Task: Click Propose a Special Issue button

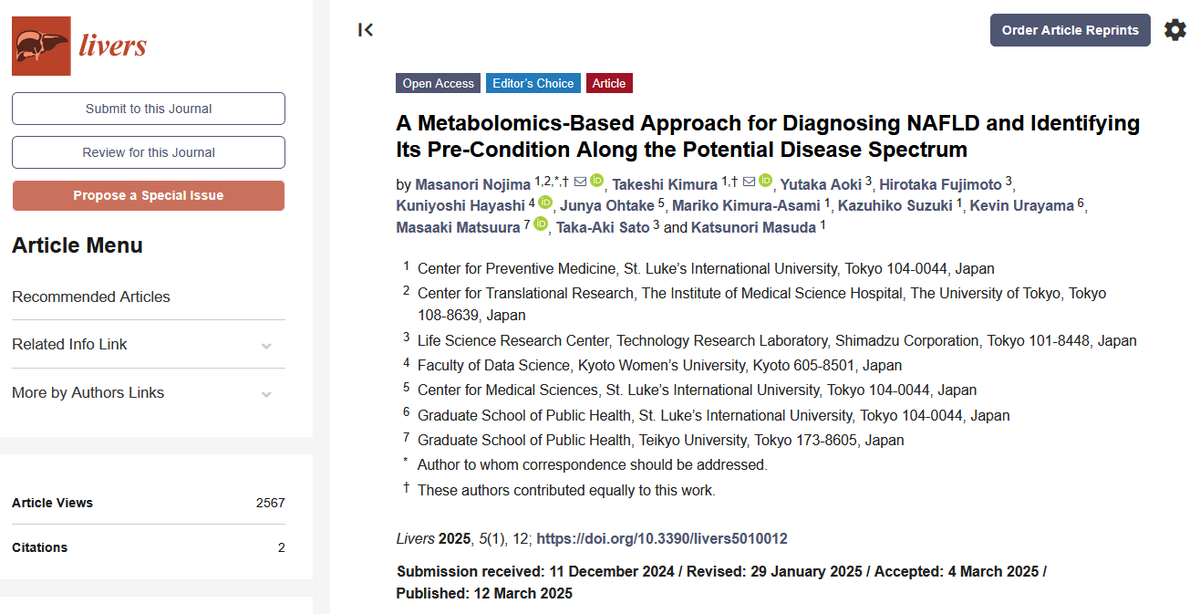Action: pyautogui.click(x=148, y=196)
